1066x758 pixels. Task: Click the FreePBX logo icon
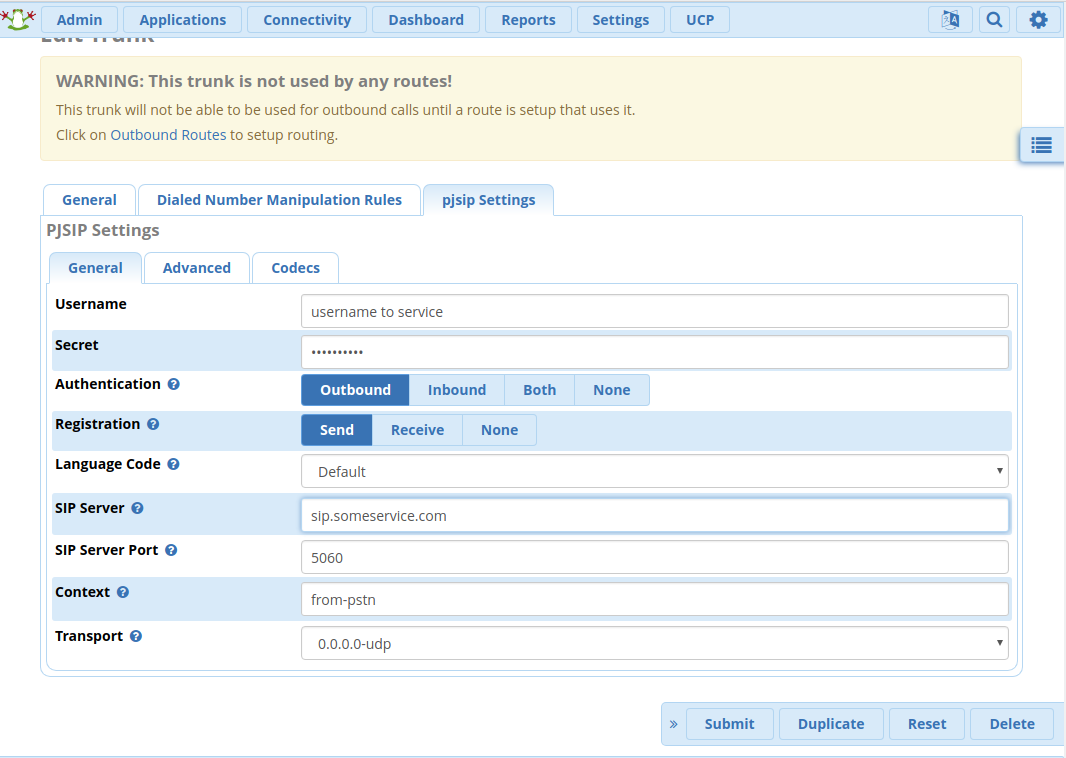(x=18, y=18)
